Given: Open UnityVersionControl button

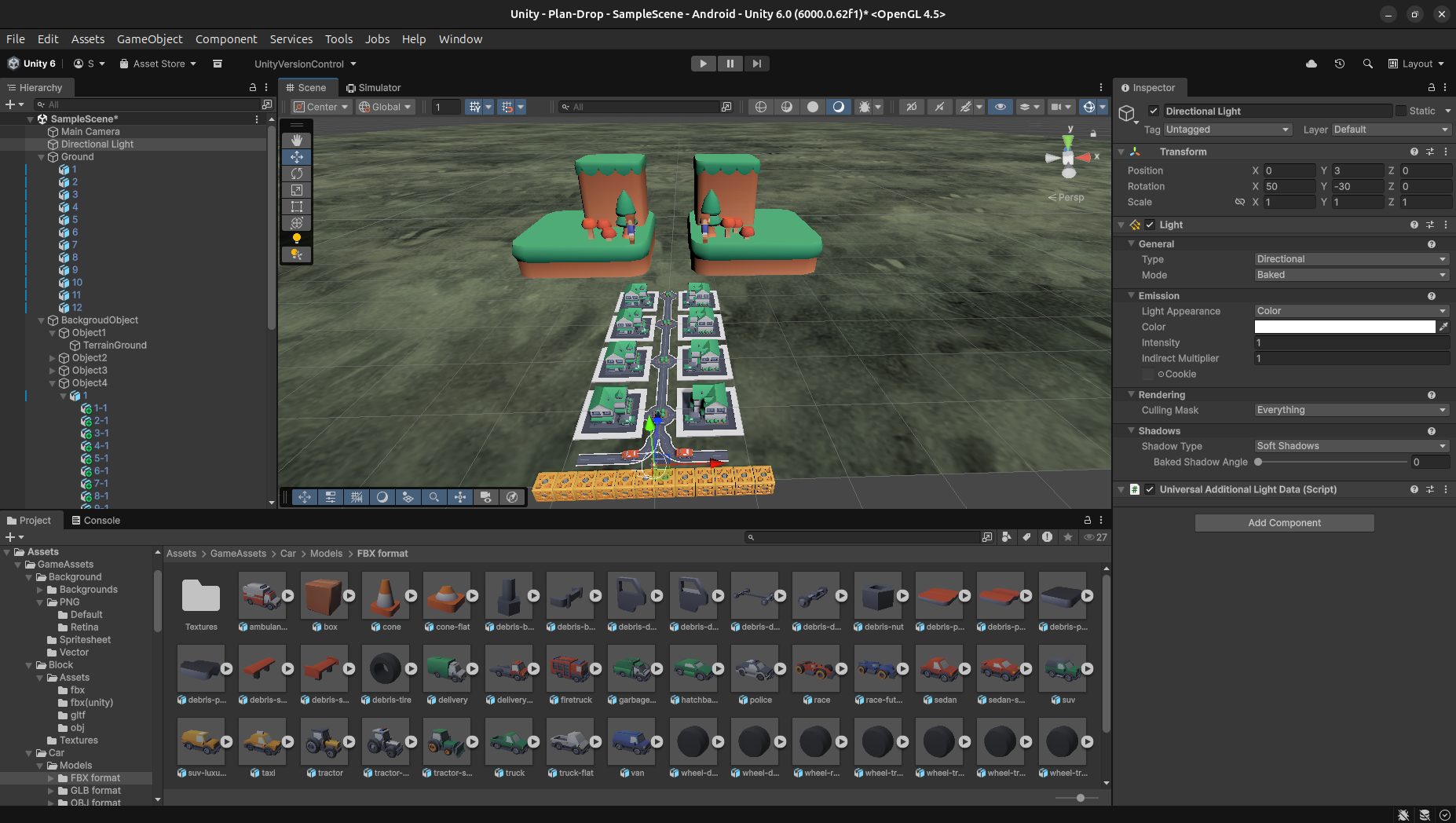Looking at the screenshot, I should pyautogui.click(x=305, y=64).
